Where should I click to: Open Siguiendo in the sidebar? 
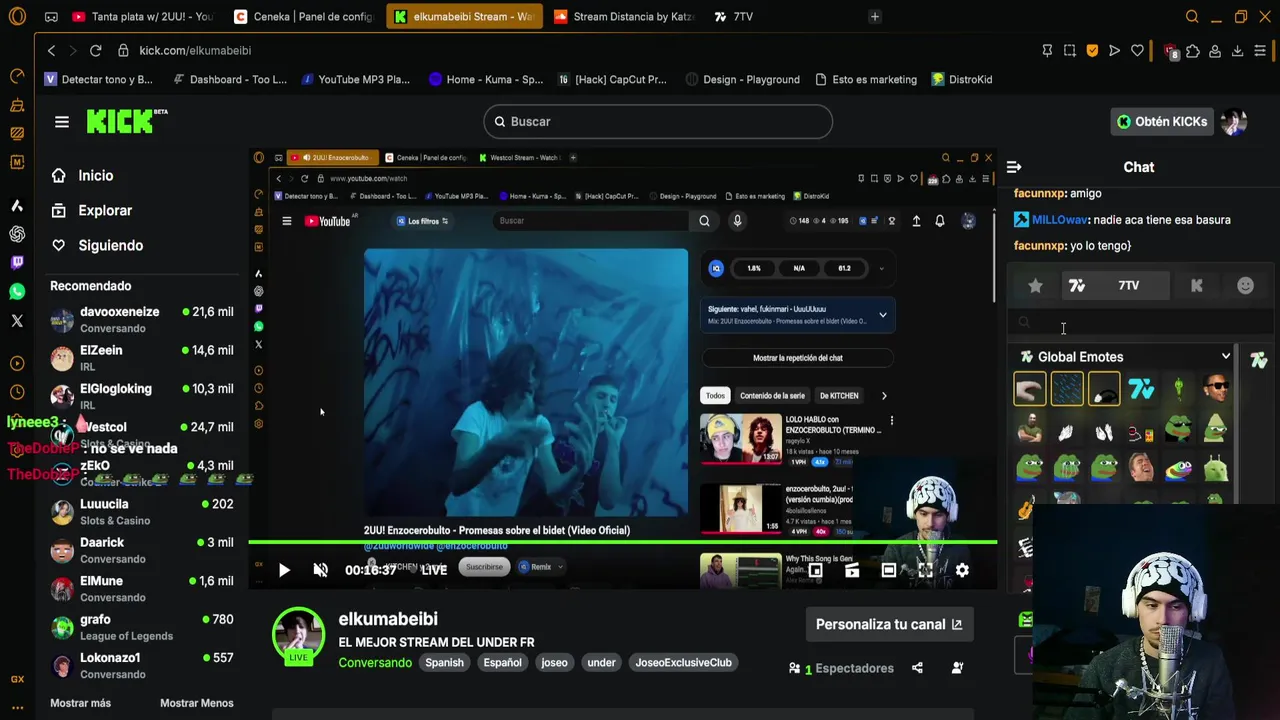click(x=97, y=246)
